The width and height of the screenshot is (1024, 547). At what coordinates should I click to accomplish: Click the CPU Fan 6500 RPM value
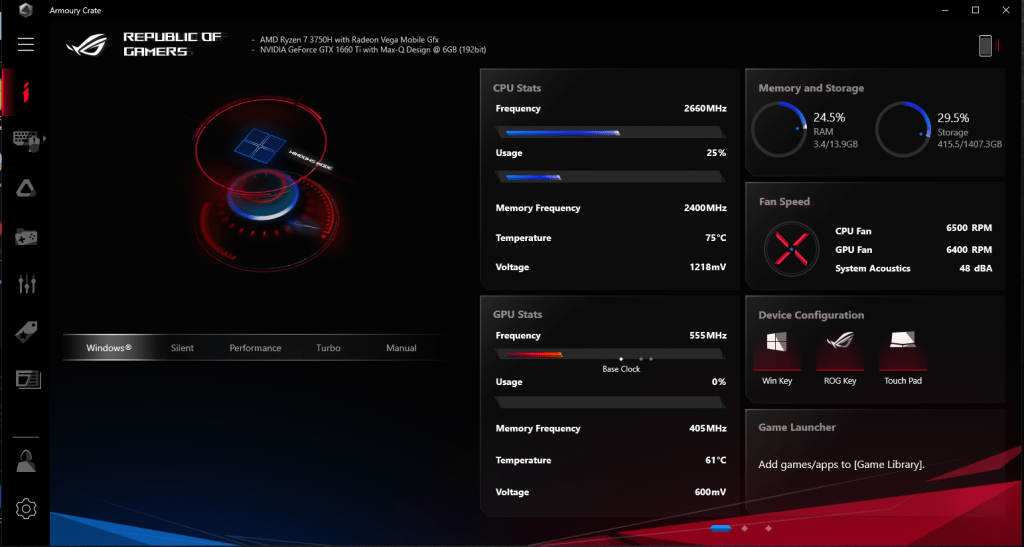(969, 228)
